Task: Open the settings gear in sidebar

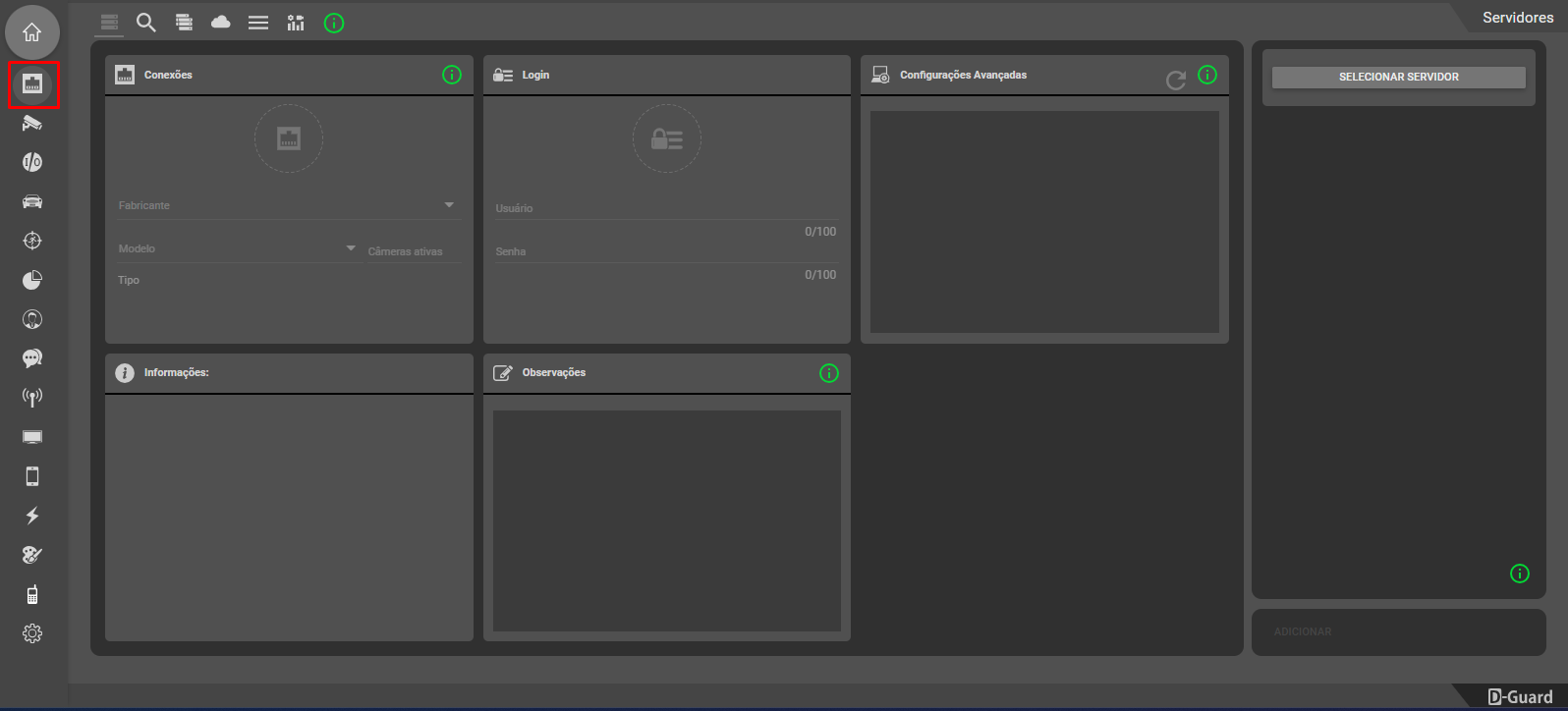Action: (x=32, y=633)
